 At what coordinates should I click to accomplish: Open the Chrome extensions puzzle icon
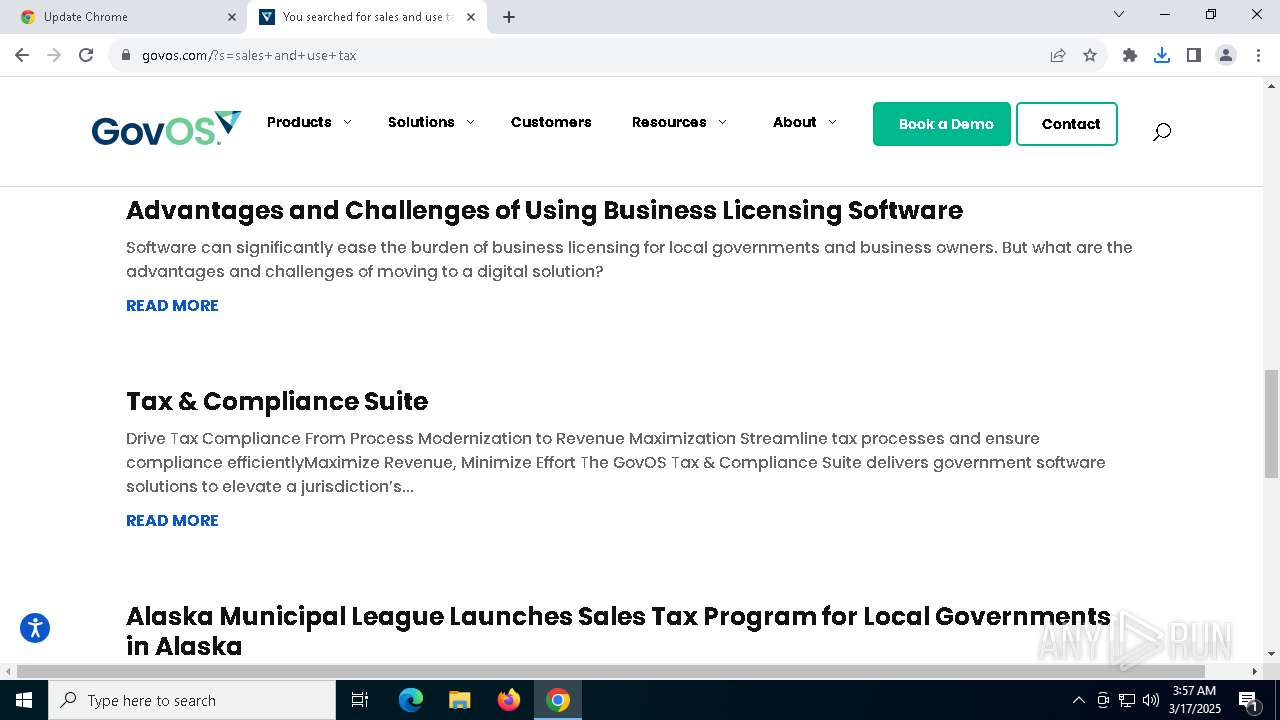tap(1130, 55)
